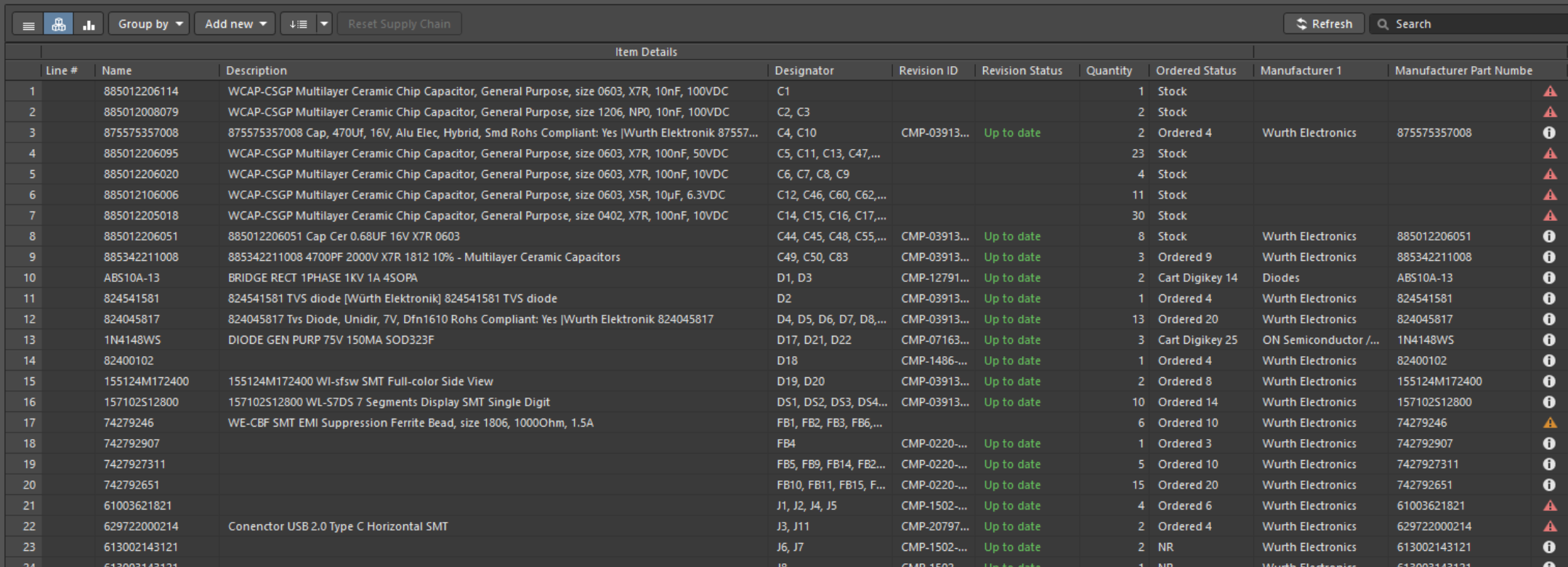Click the Ordered Status column header
This screenshot has width=1568, height=567.
pos(1196,71)
